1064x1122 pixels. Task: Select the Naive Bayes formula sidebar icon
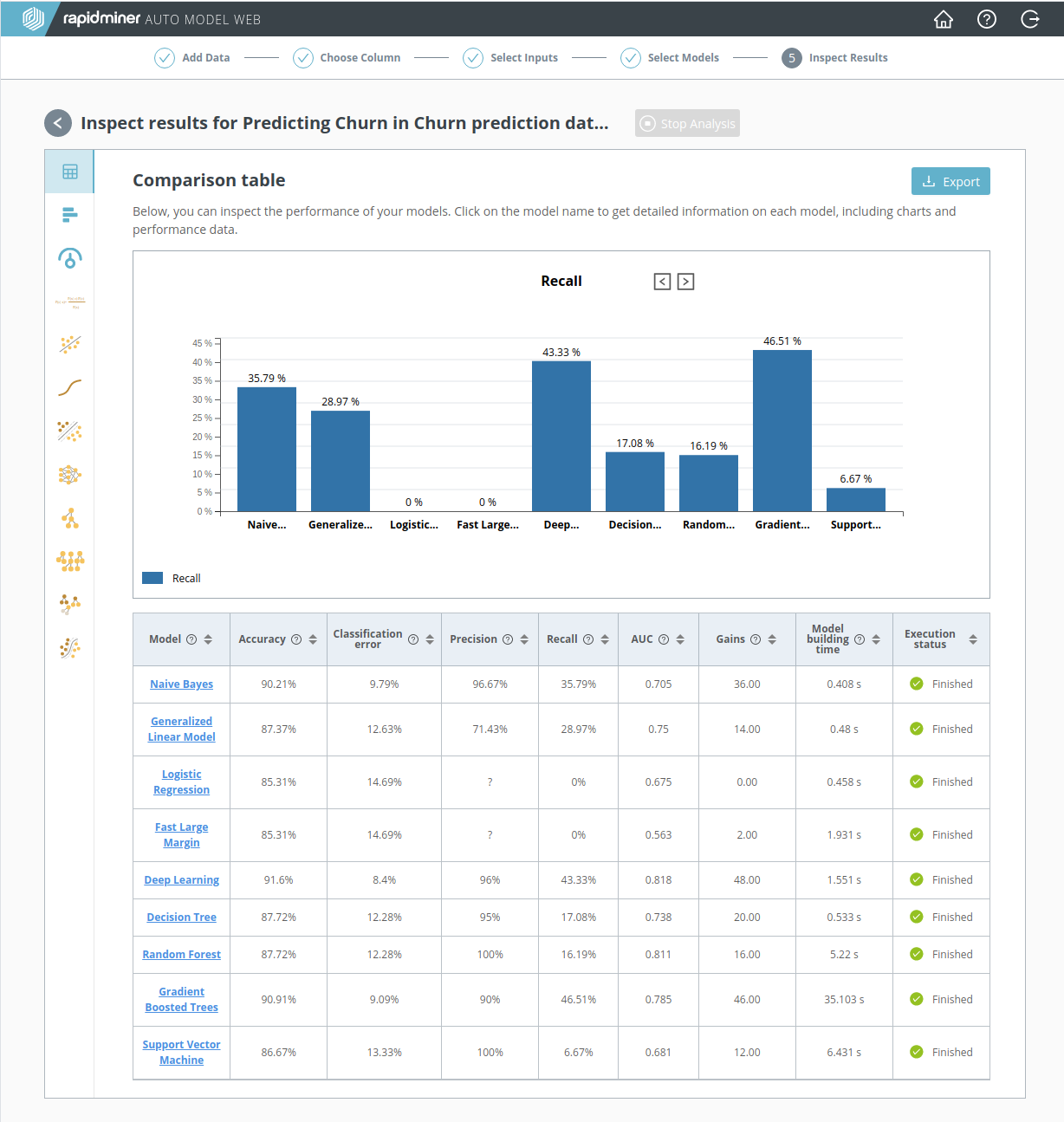70,302
